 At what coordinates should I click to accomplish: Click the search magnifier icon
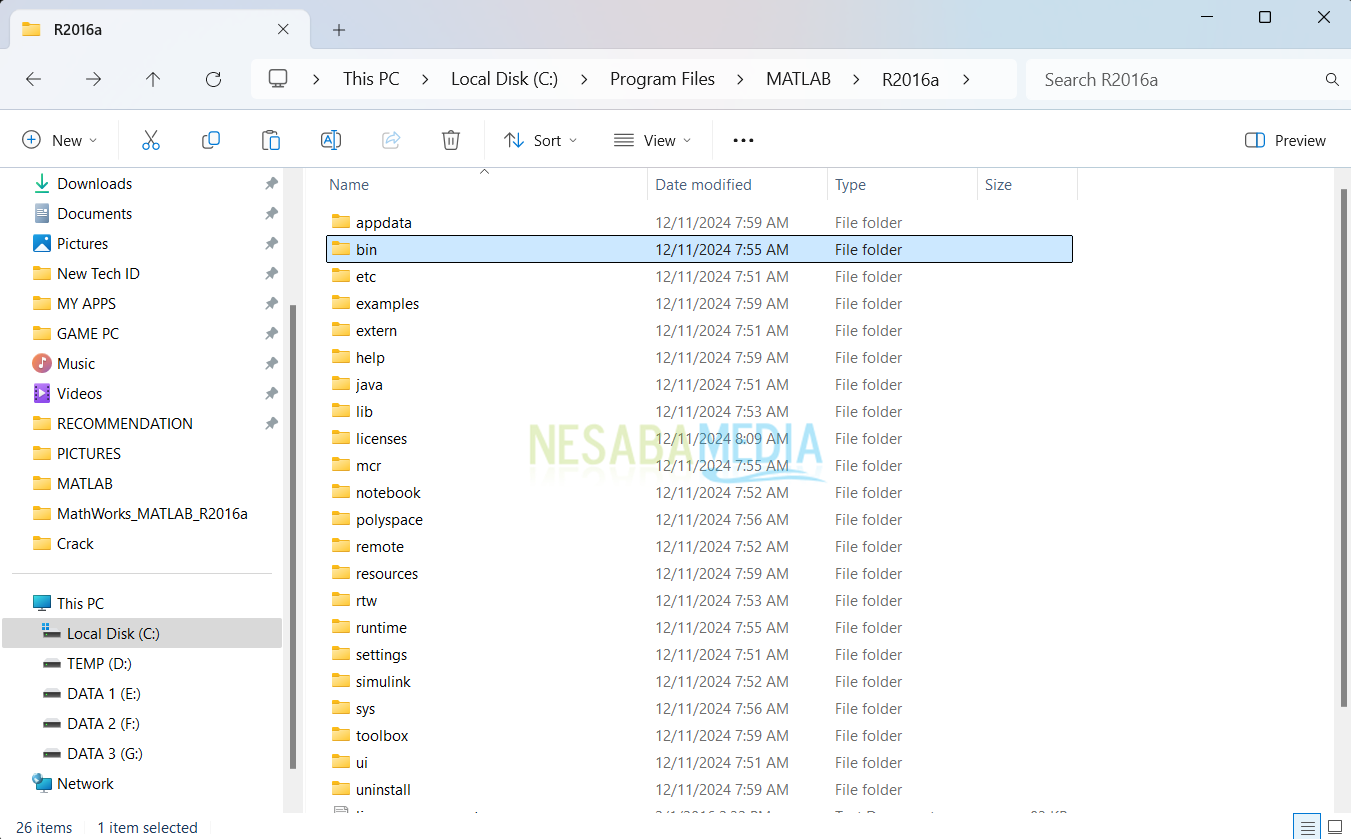click(x=1332, y=79)
